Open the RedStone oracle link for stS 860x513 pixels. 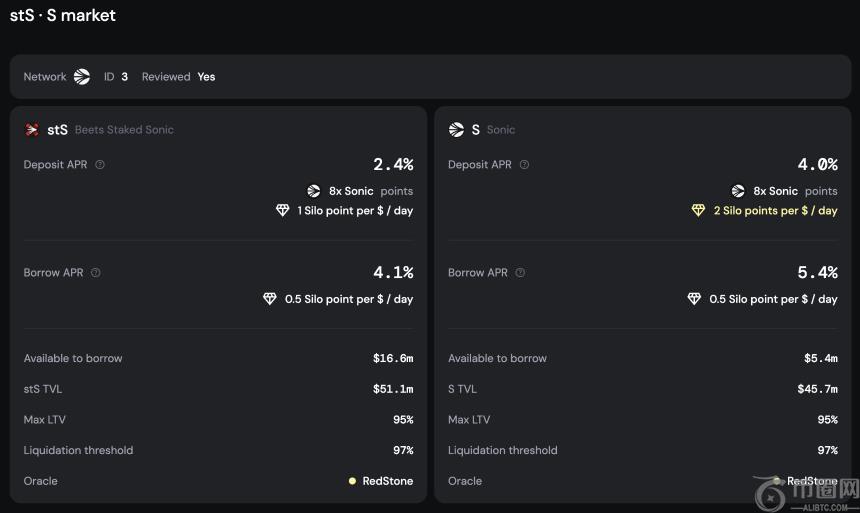(387, 481)
